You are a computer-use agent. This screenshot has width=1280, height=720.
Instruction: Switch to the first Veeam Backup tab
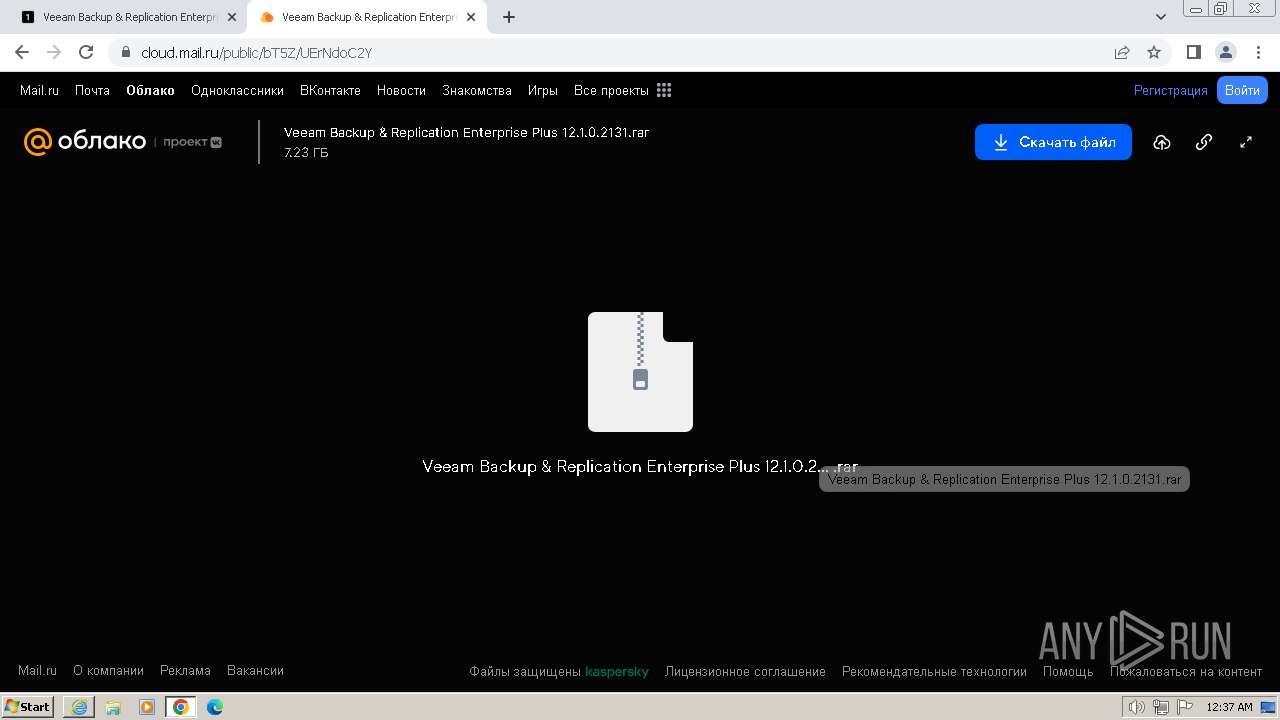click(x=128, y=17)
